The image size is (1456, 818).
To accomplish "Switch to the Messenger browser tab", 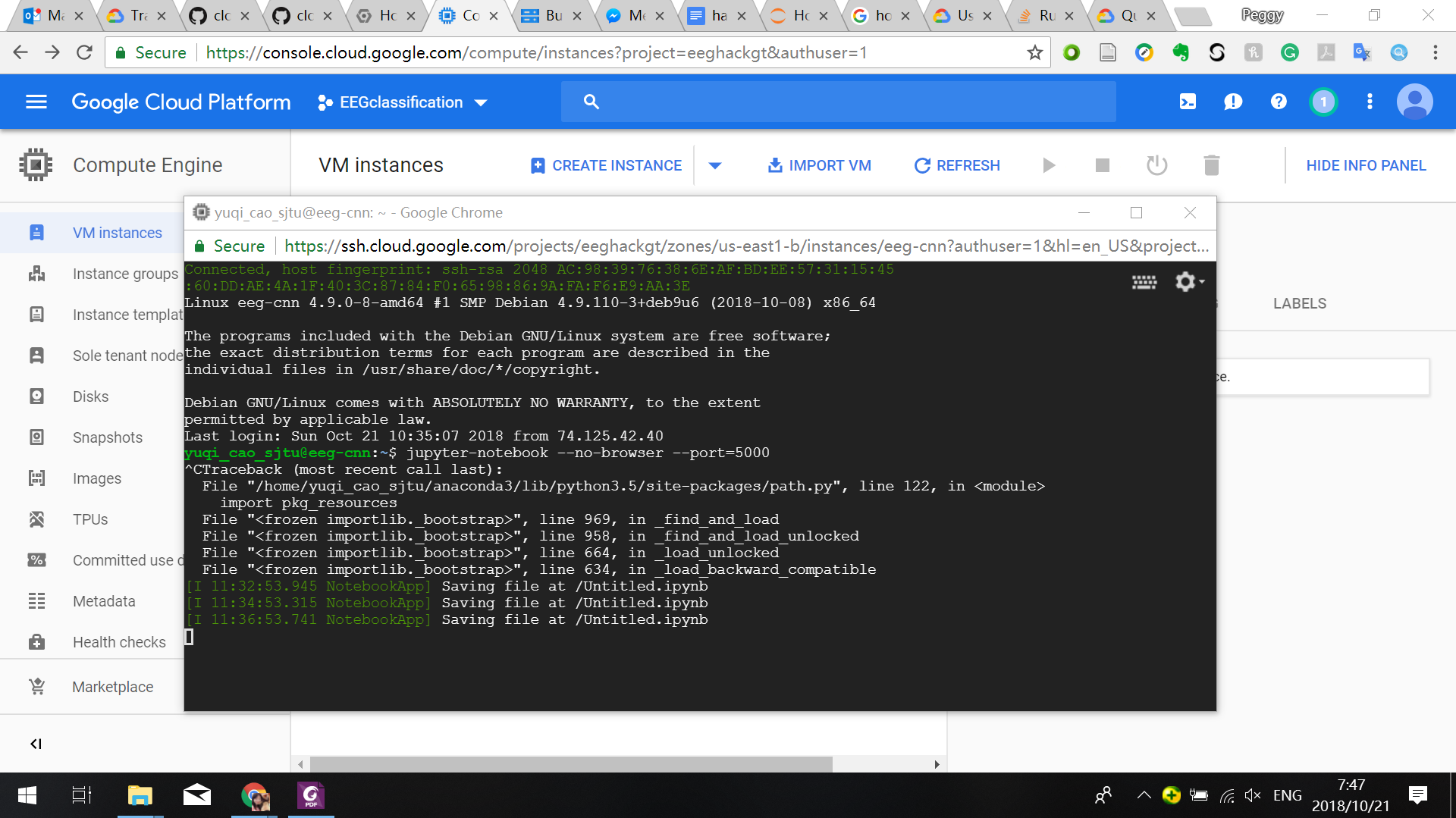I will click(x=635, y=16).
